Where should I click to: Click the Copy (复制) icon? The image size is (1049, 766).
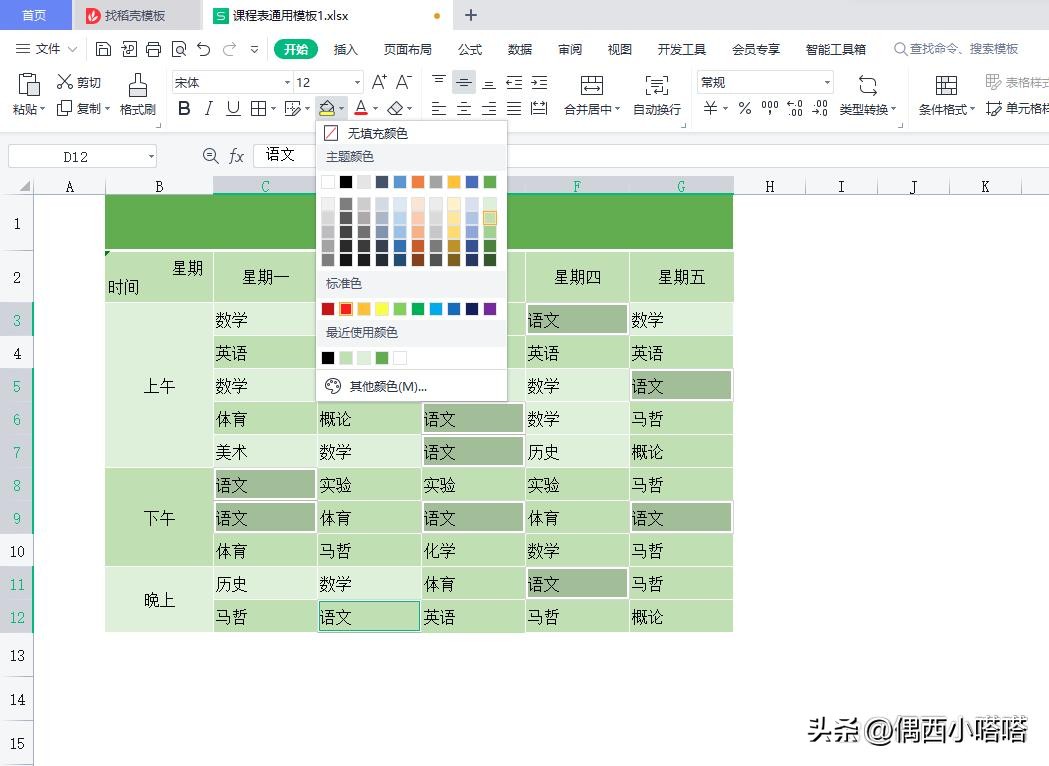[64, 108]
